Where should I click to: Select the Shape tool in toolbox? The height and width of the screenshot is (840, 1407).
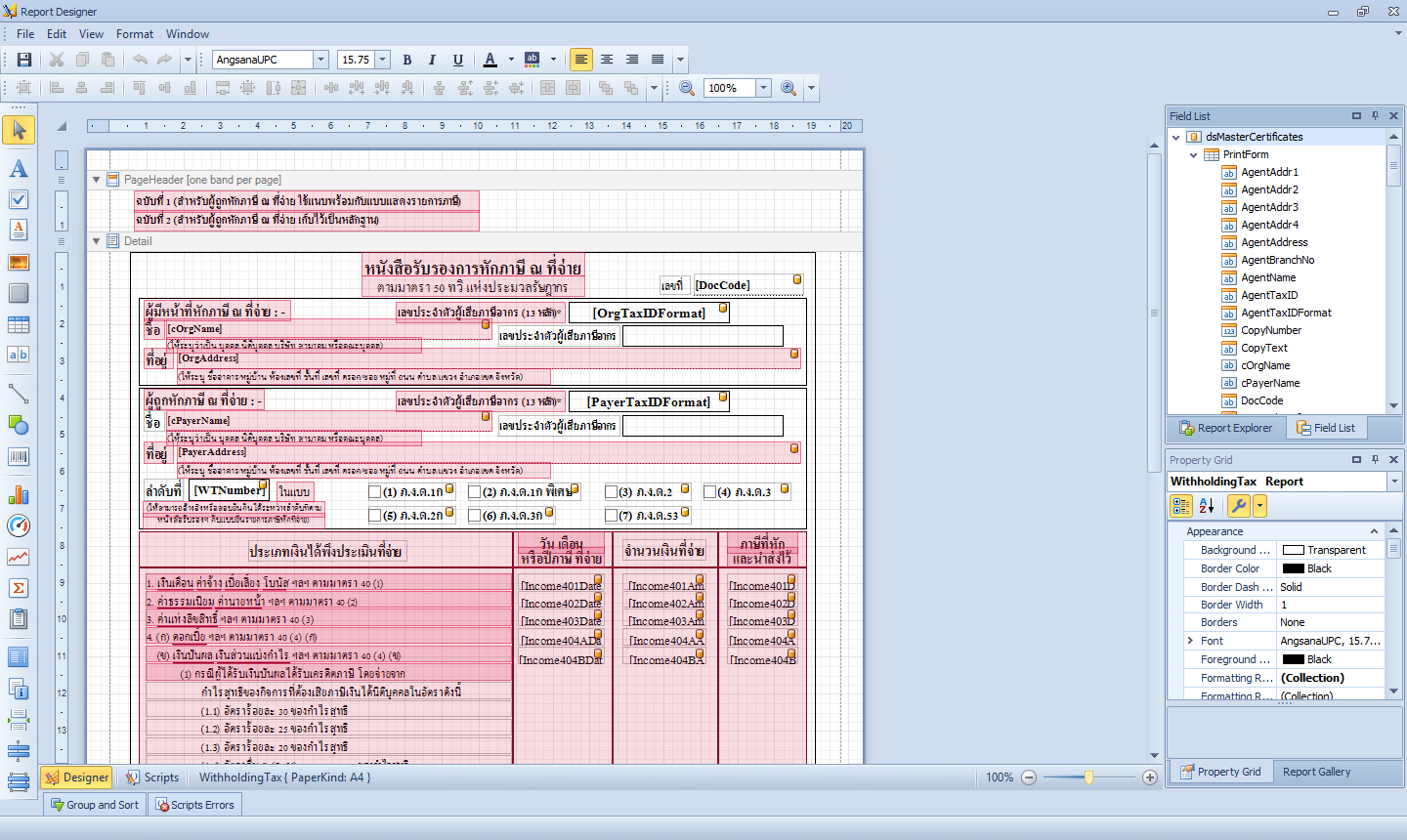19,425
